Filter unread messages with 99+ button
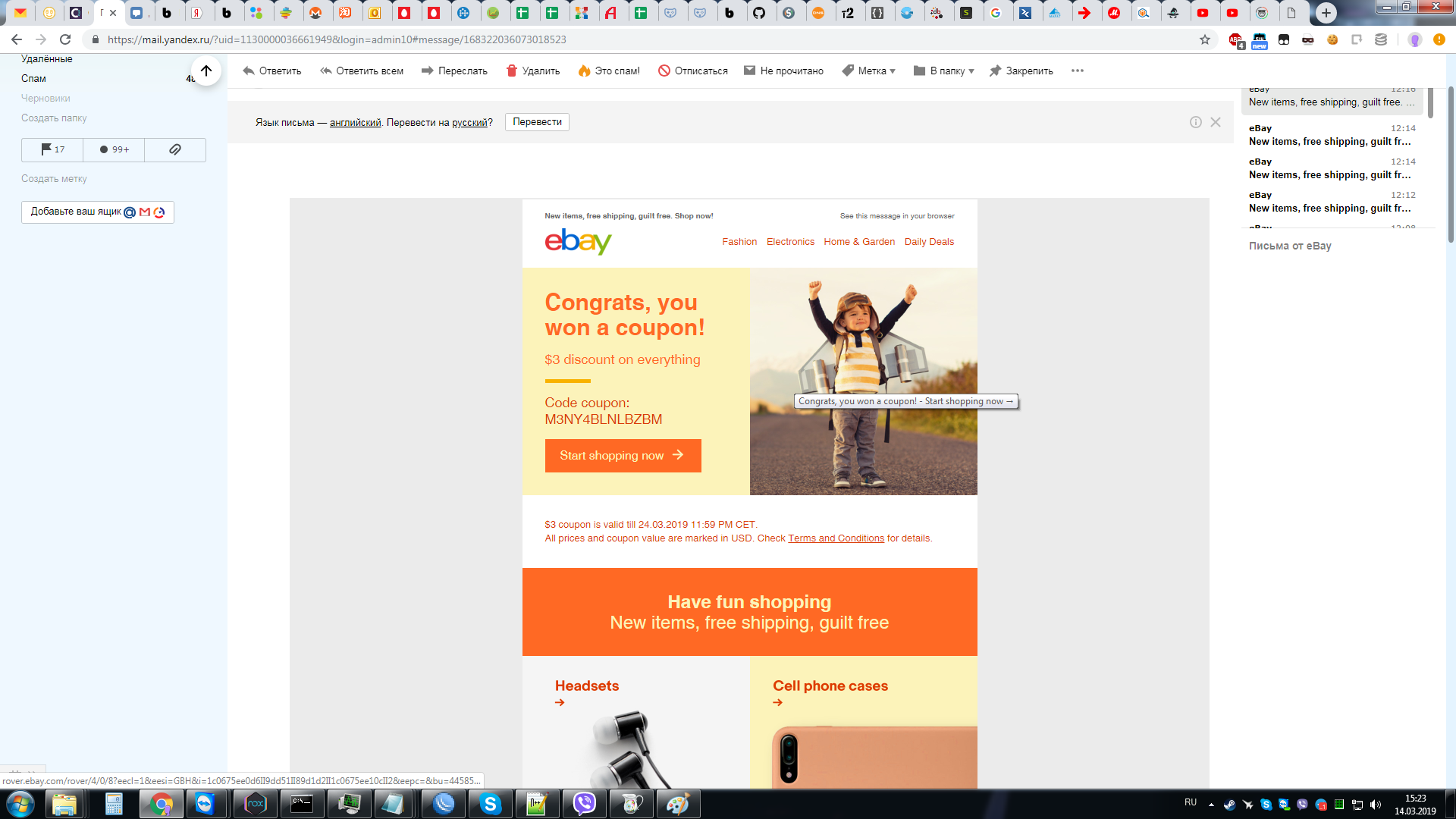This screenshot has width=1456, height=819. (x=114, y=149)
